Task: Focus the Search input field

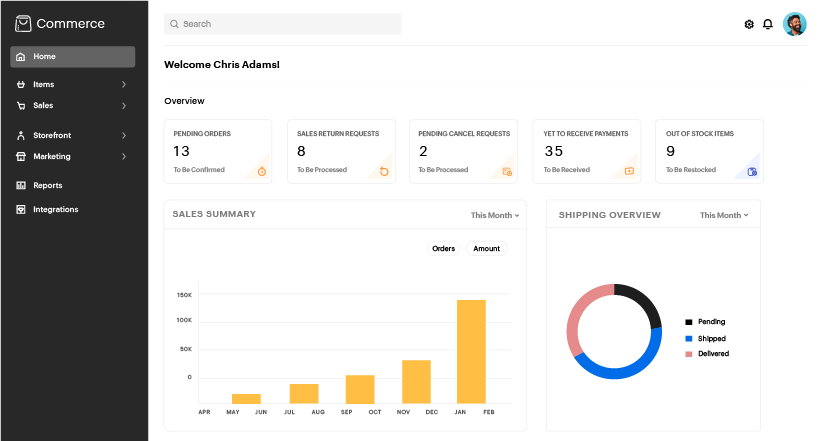Action: (x=283, y=24)
